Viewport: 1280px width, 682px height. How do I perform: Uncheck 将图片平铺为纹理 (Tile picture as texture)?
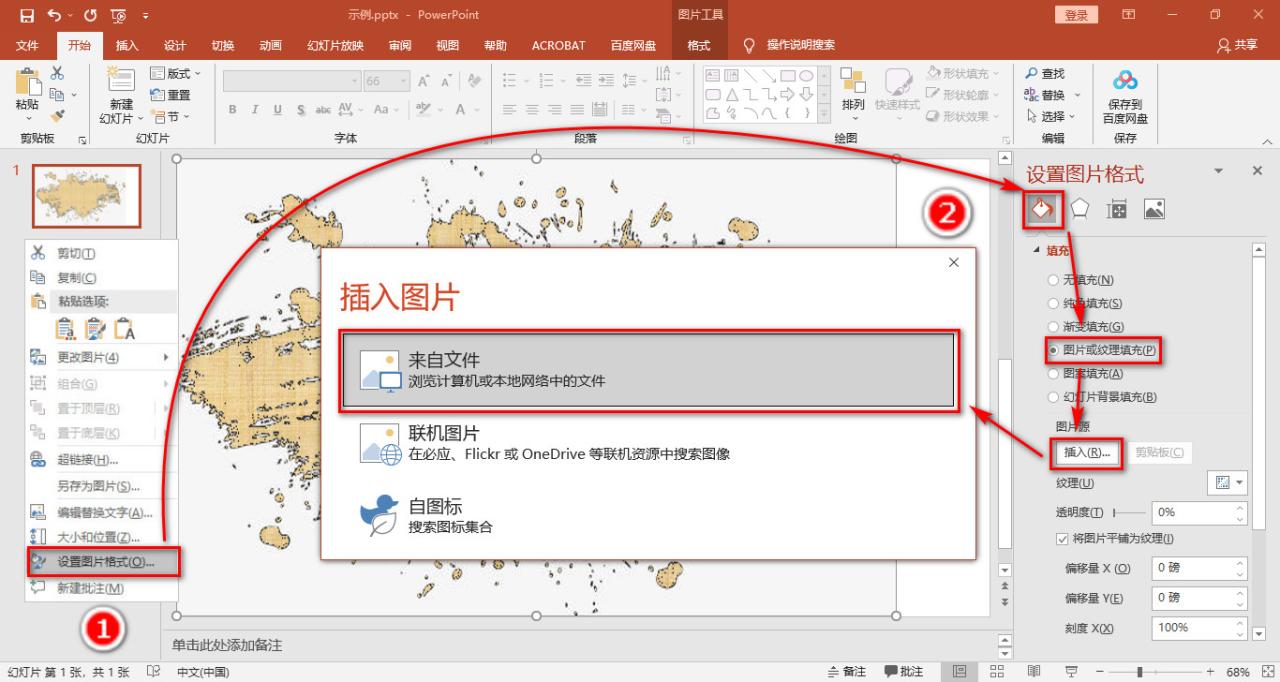click(1063, 538)
